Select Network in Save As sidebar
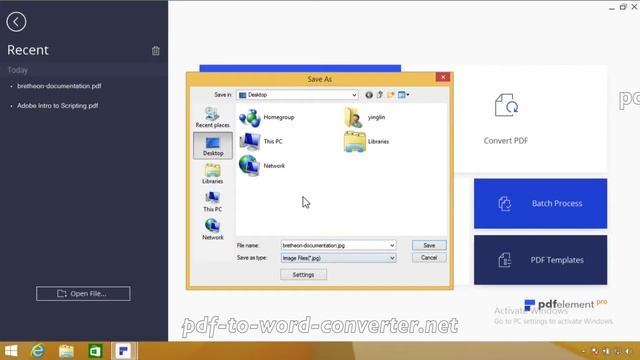The image size is (640, 360). tap(213, 229)
